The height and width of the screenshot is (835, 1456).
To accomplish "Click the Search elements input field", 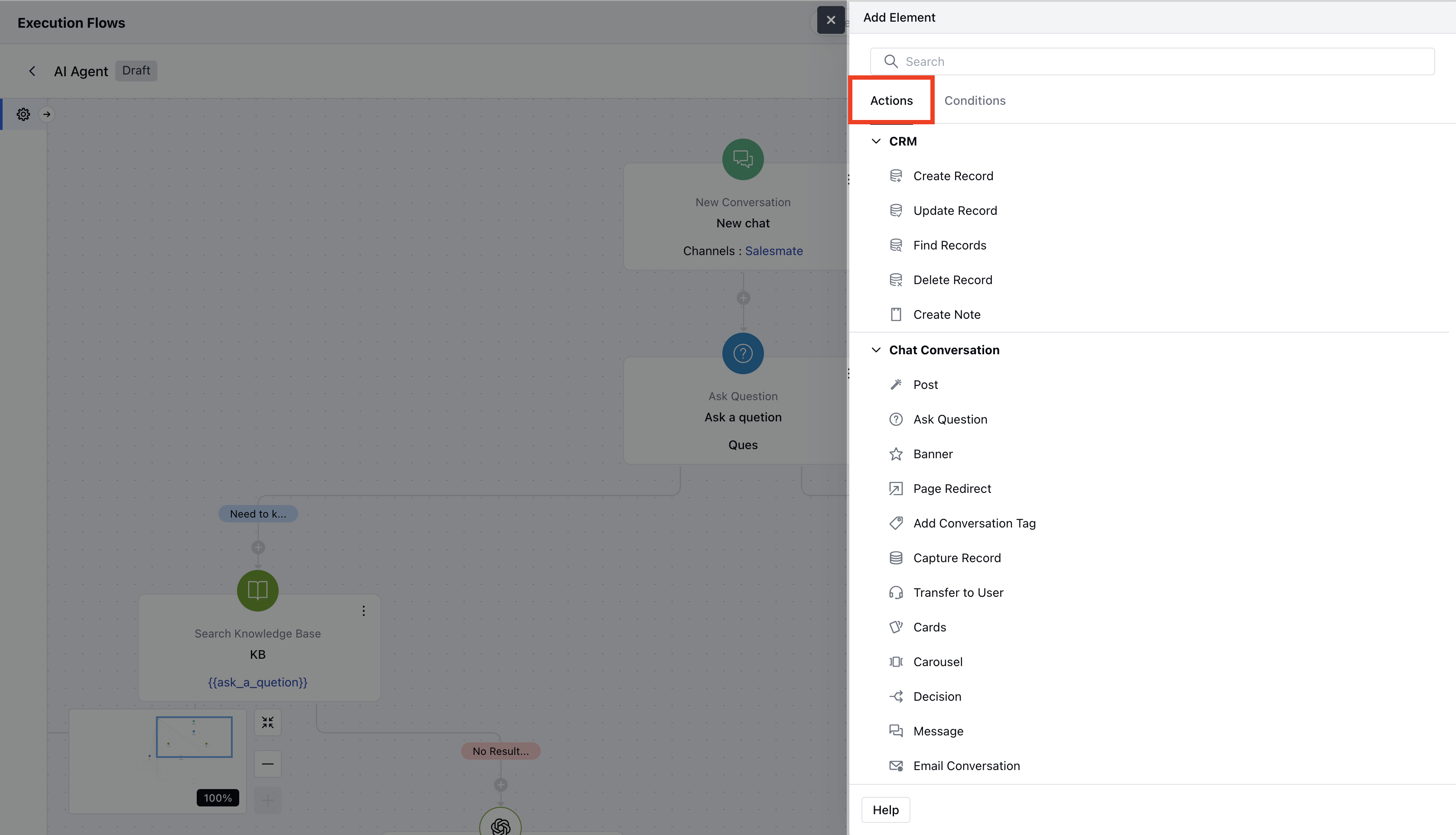I will coord(1152,61).
